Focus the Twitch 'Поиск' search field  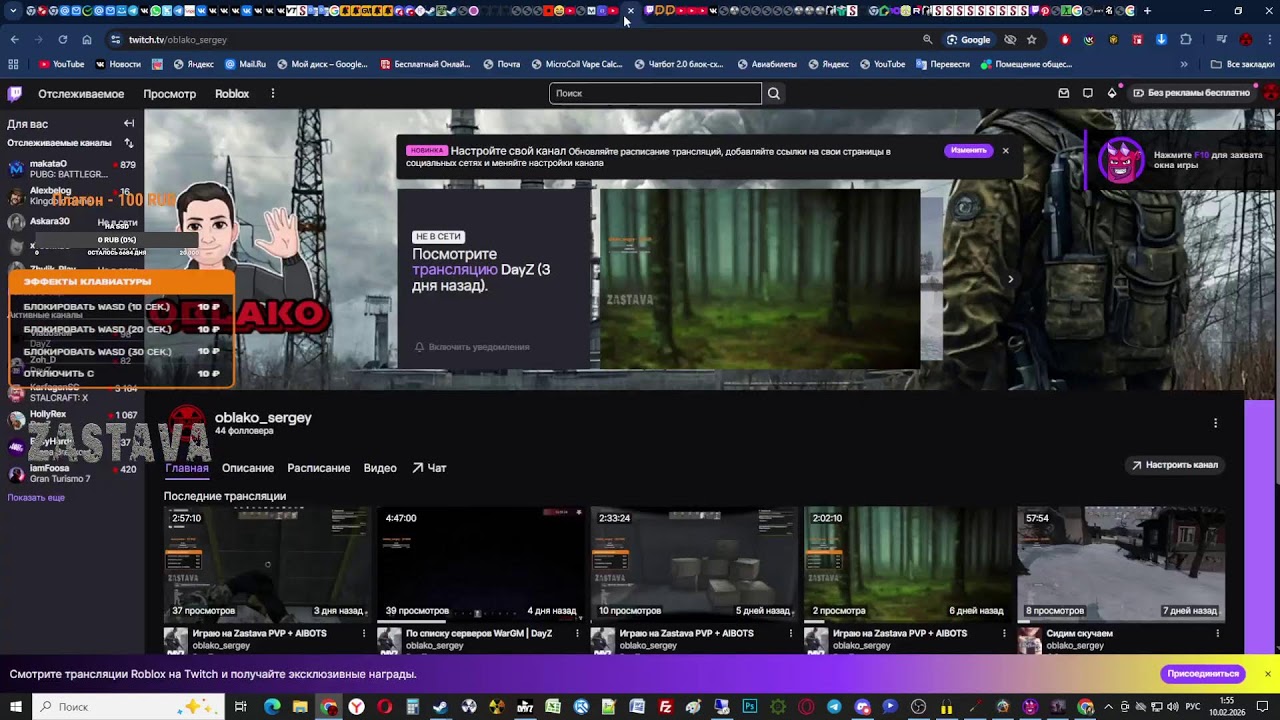(x=655, y=93)
